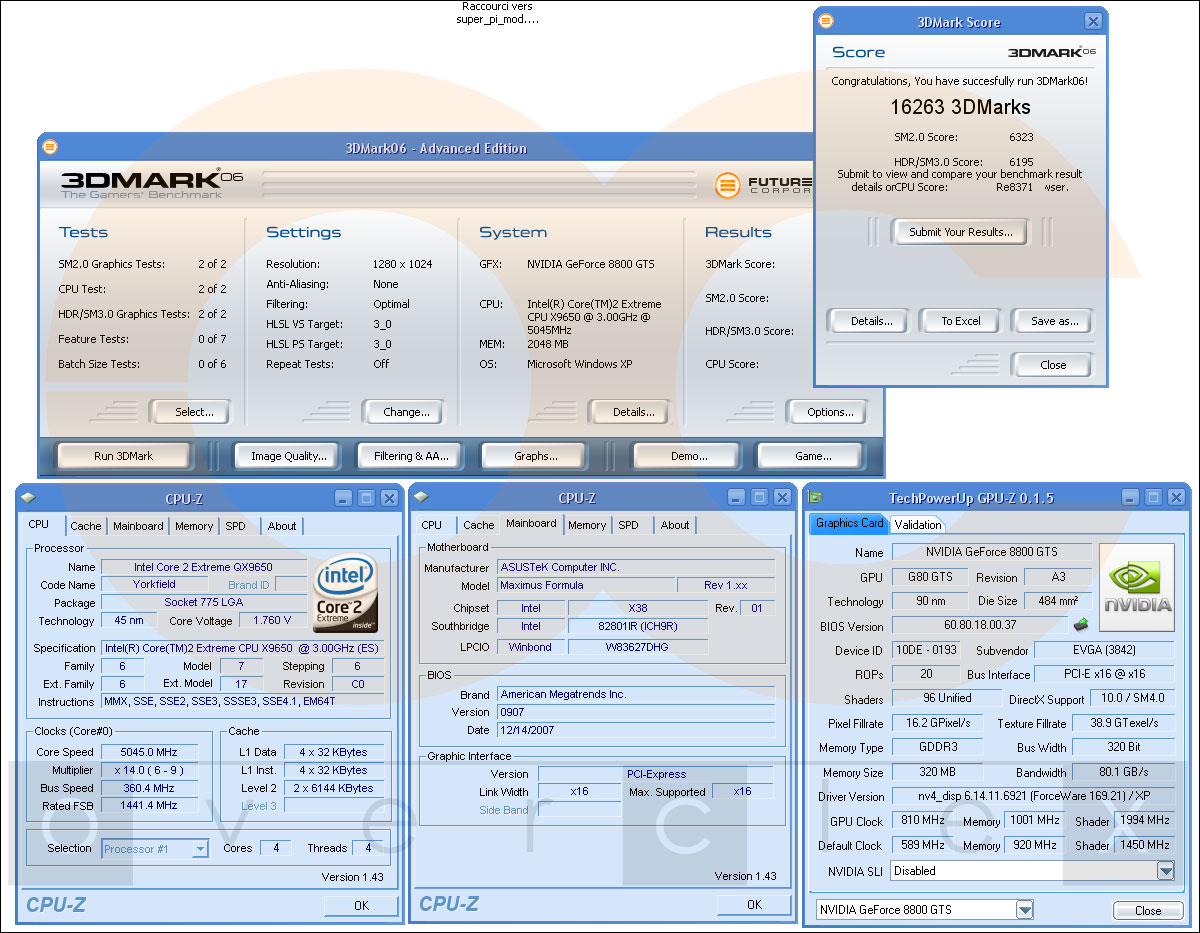Screen dimensions: 1200x933
Task: Switch to Cache tab in processor CPU-Z window
Action: (86, 526)
